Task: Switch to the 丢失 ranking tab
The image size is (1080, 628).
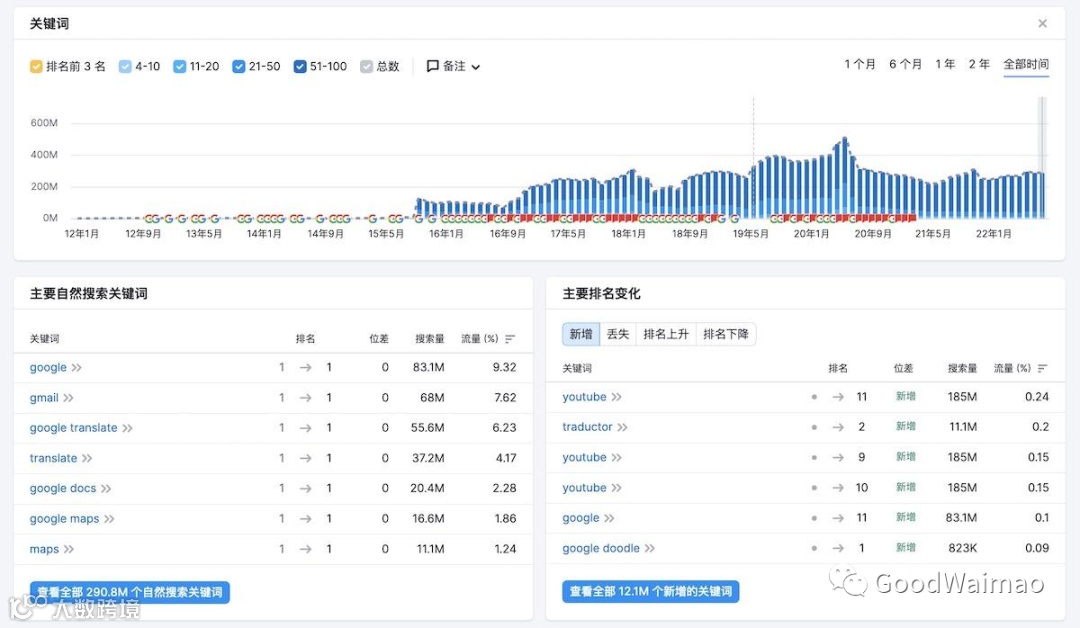Action: (x=618, y=334)
